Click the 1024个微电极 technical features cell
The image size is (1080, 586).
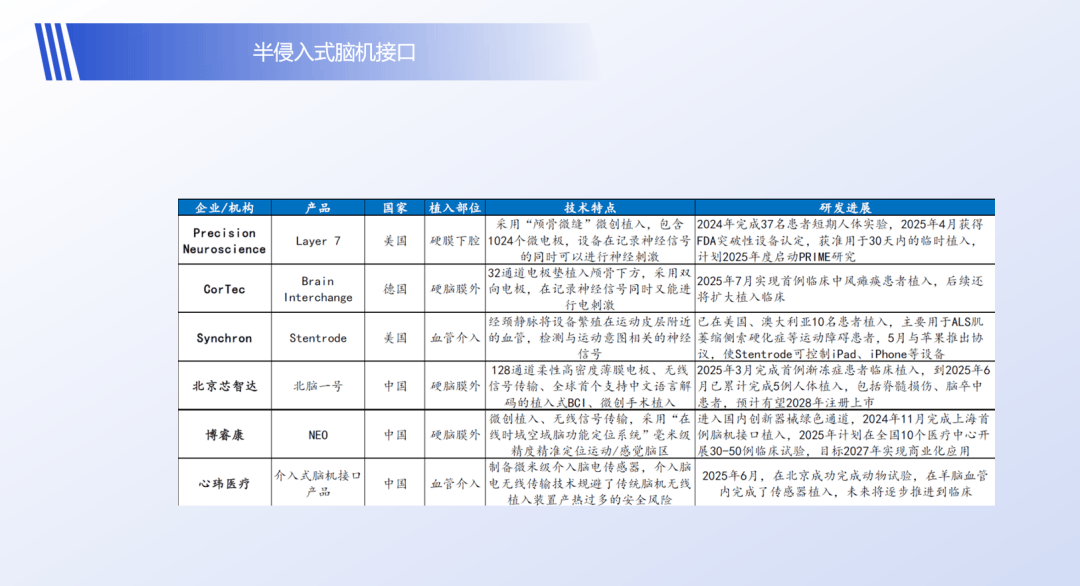(x=590, y=240)
